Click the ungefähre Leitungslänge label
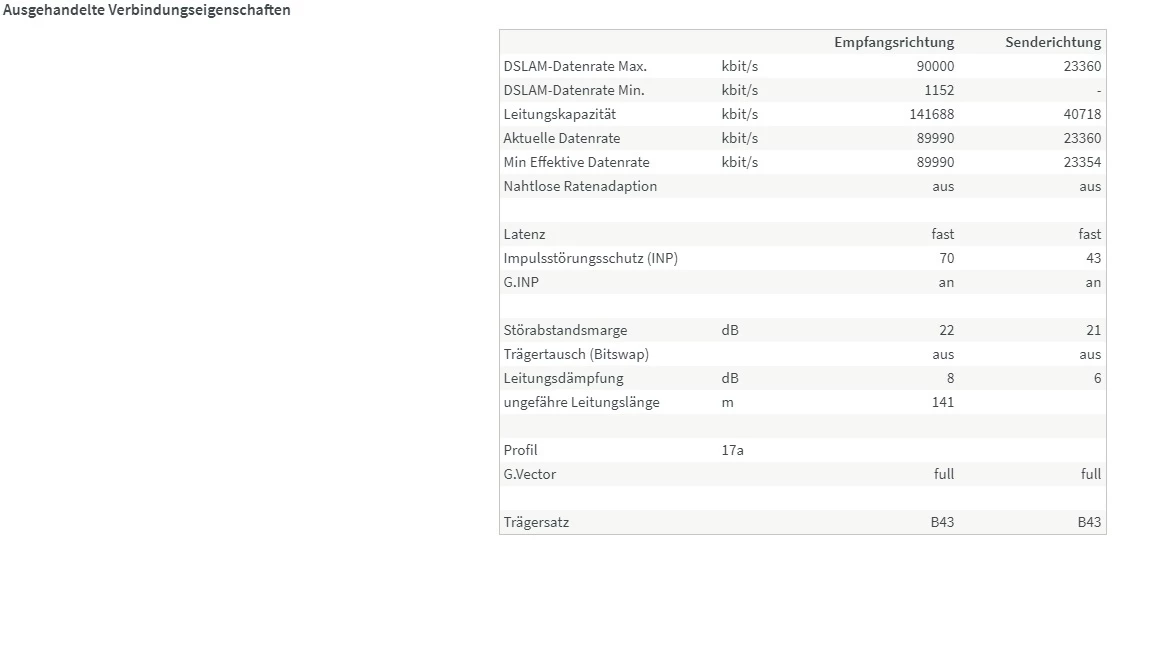Image resolution: width=1152 pixels, height=648 pixels. coord(581,402)
